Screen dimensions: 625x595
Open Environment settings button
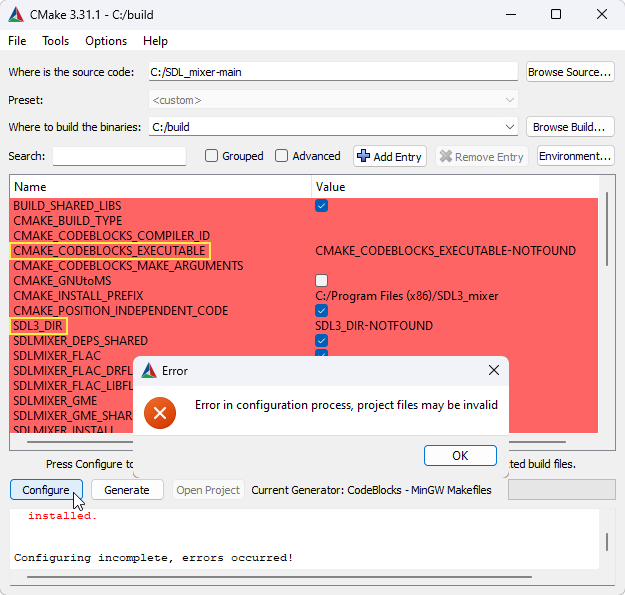click(575, 156)
